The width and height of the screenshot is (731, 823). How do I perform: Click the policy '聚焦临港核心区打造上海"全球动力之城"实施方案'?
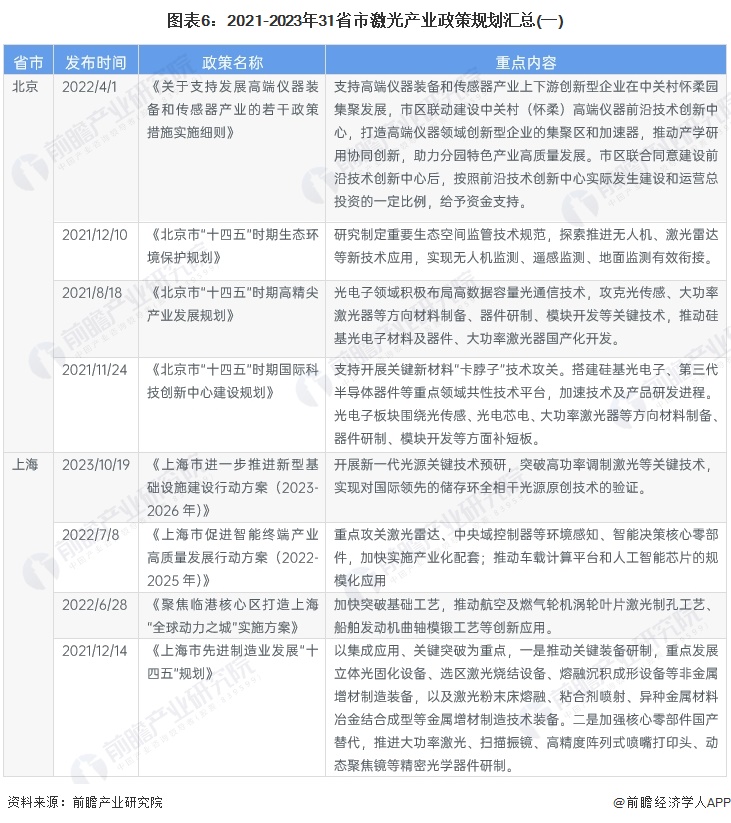pos(232,616)
